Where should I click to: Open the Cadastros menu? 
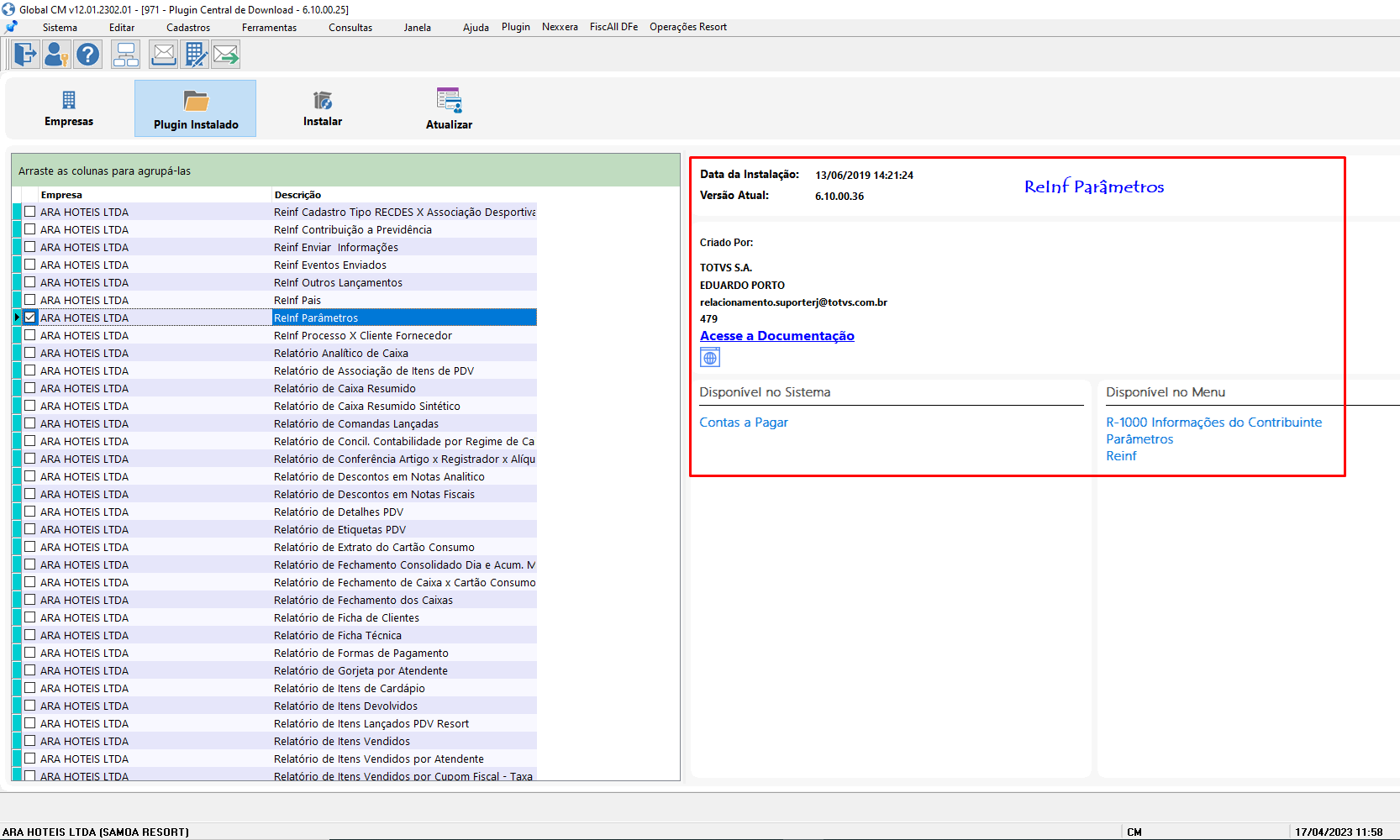188,28
